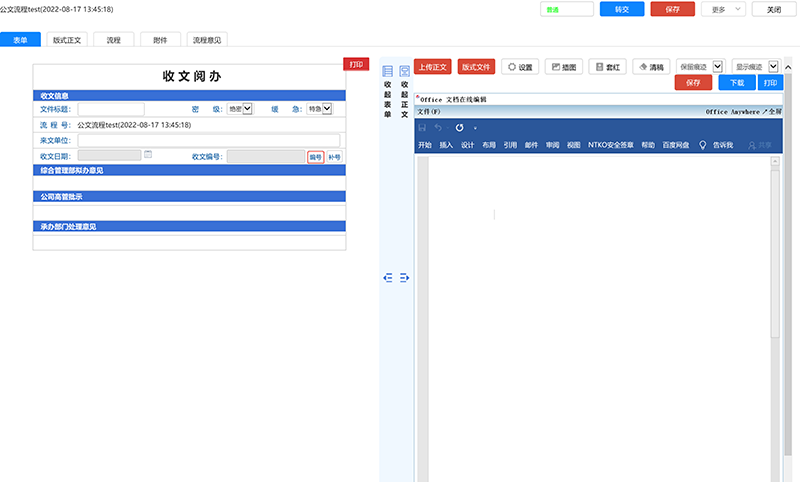This screenshot has width=800, height=482.
Task: Open the quick access toolbar customize arrow
Action: [x=475, y=128]
